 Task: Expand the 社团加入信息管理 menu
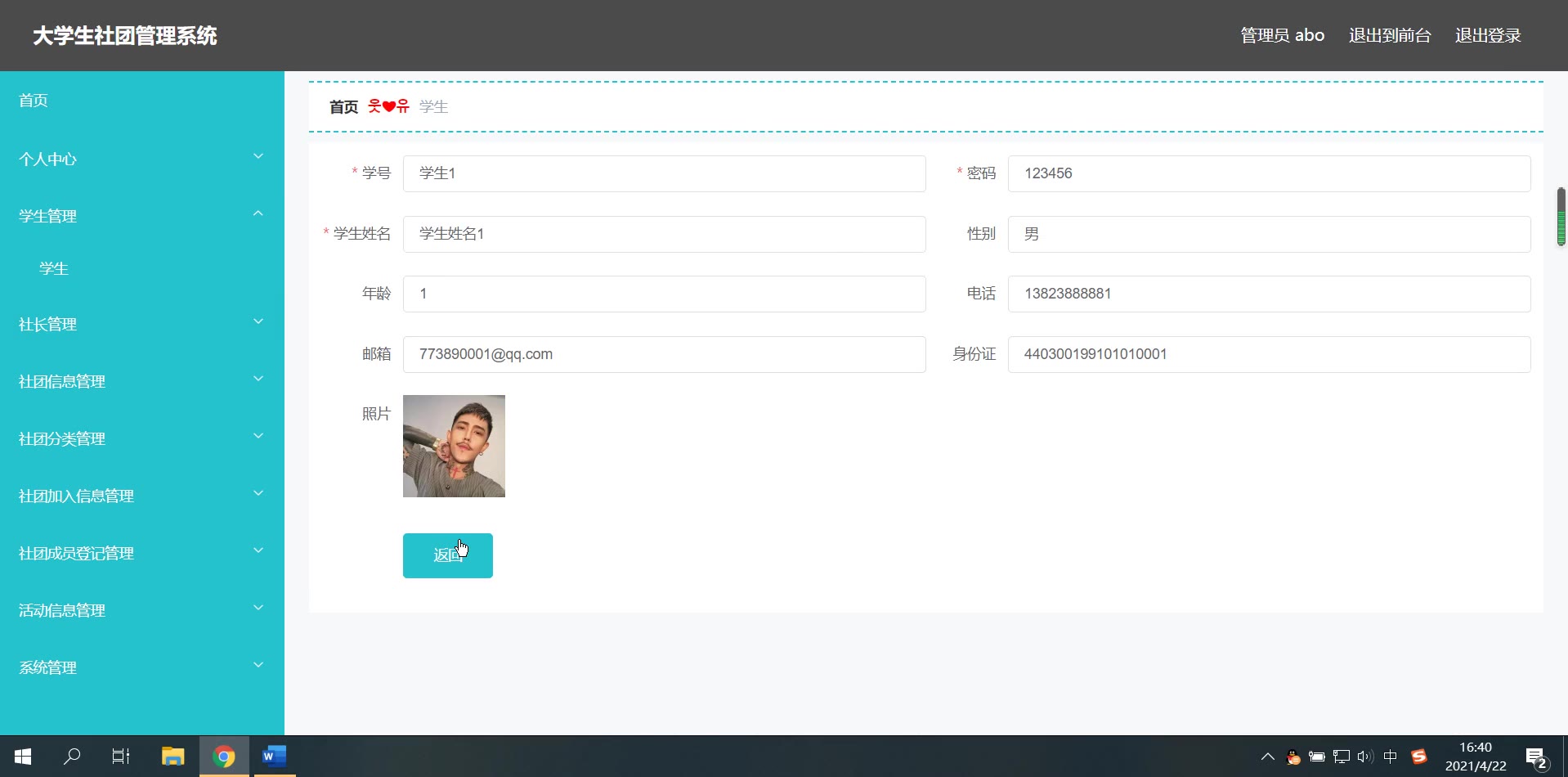[x=142, y=496]
